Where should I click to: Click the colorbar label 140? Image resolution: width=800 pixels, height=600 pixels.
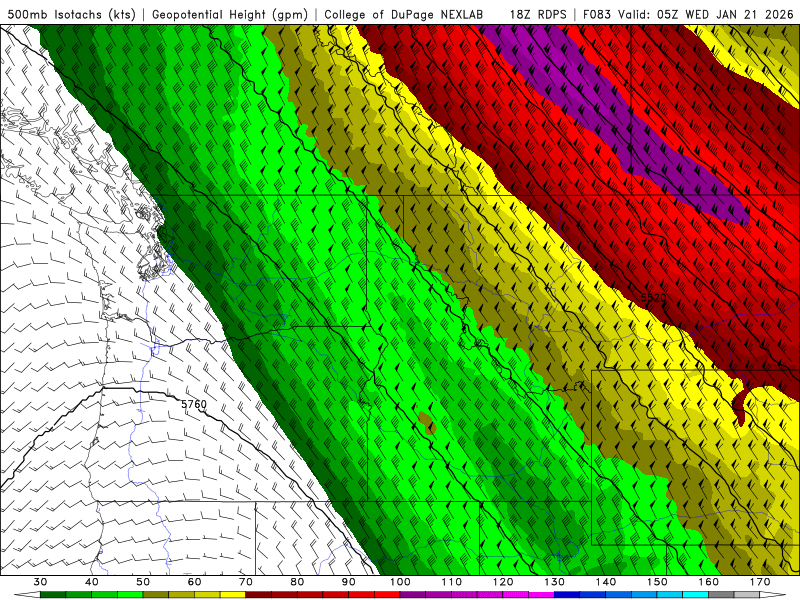(606, 582)
